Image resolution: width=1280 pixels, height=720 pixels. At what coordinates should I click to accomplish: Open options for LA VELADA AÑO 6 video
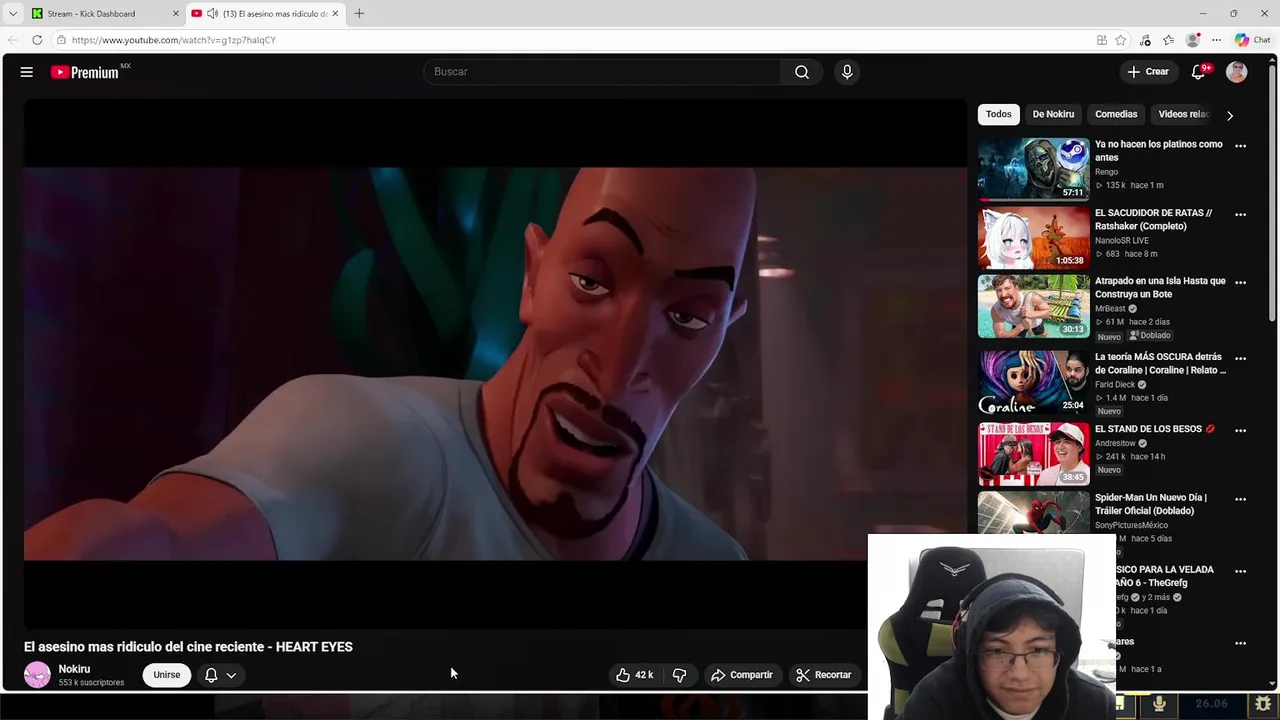(x=1240, y=571)
